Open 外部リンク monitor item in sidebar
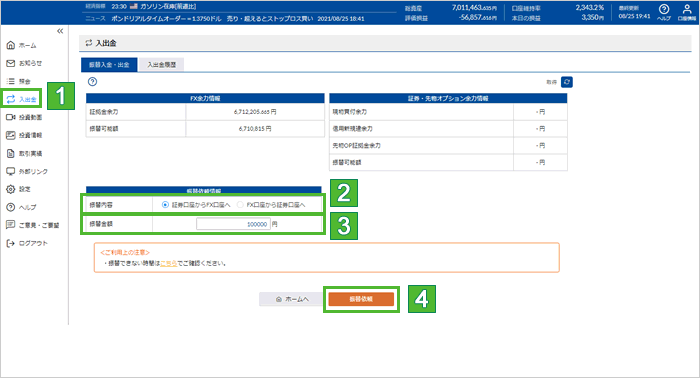 (x=27, y=171)
